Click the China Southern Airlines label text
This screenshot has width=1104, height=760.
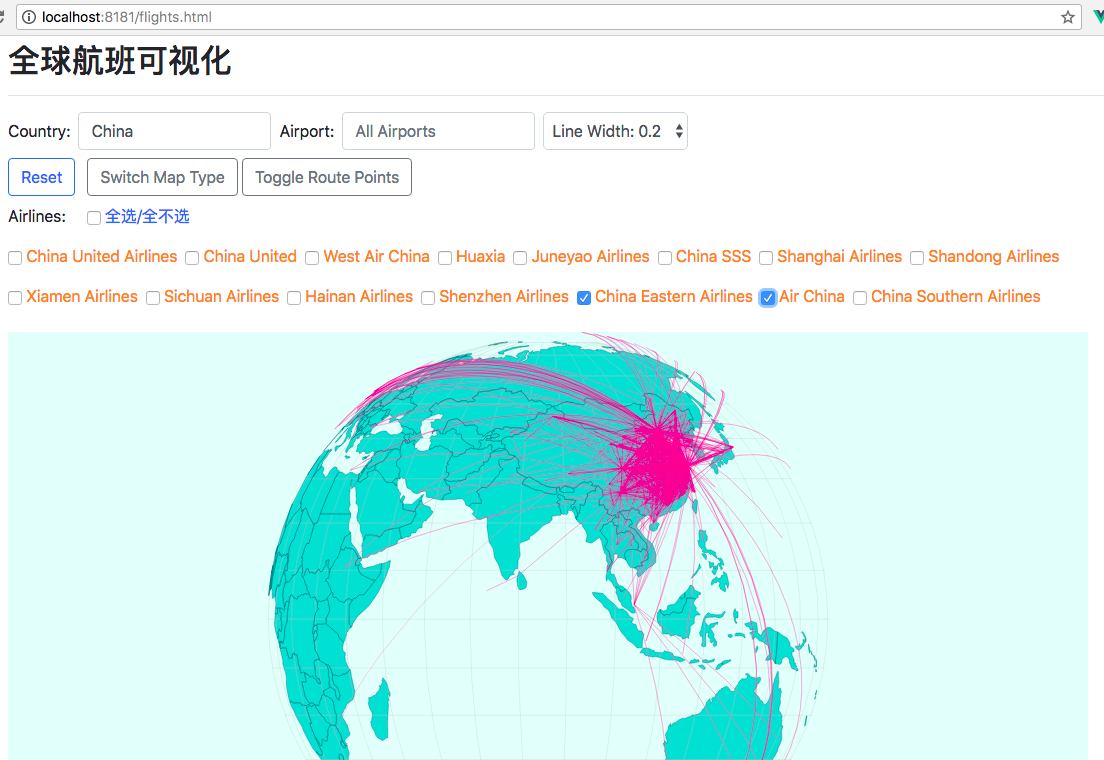[x=955, y=297]
